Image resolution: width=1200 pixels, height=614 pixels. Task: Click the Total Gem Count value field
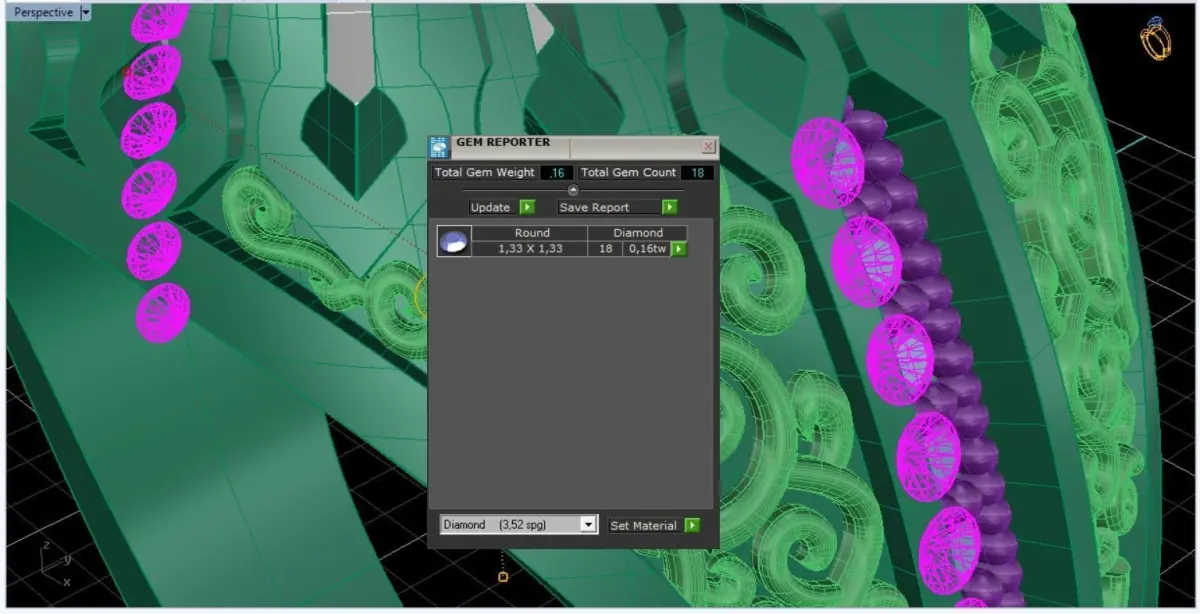[x=697, y=173]
